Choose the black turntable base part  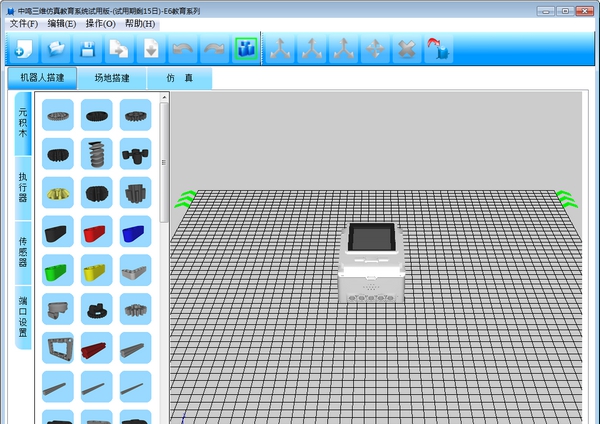pos(97,309)
